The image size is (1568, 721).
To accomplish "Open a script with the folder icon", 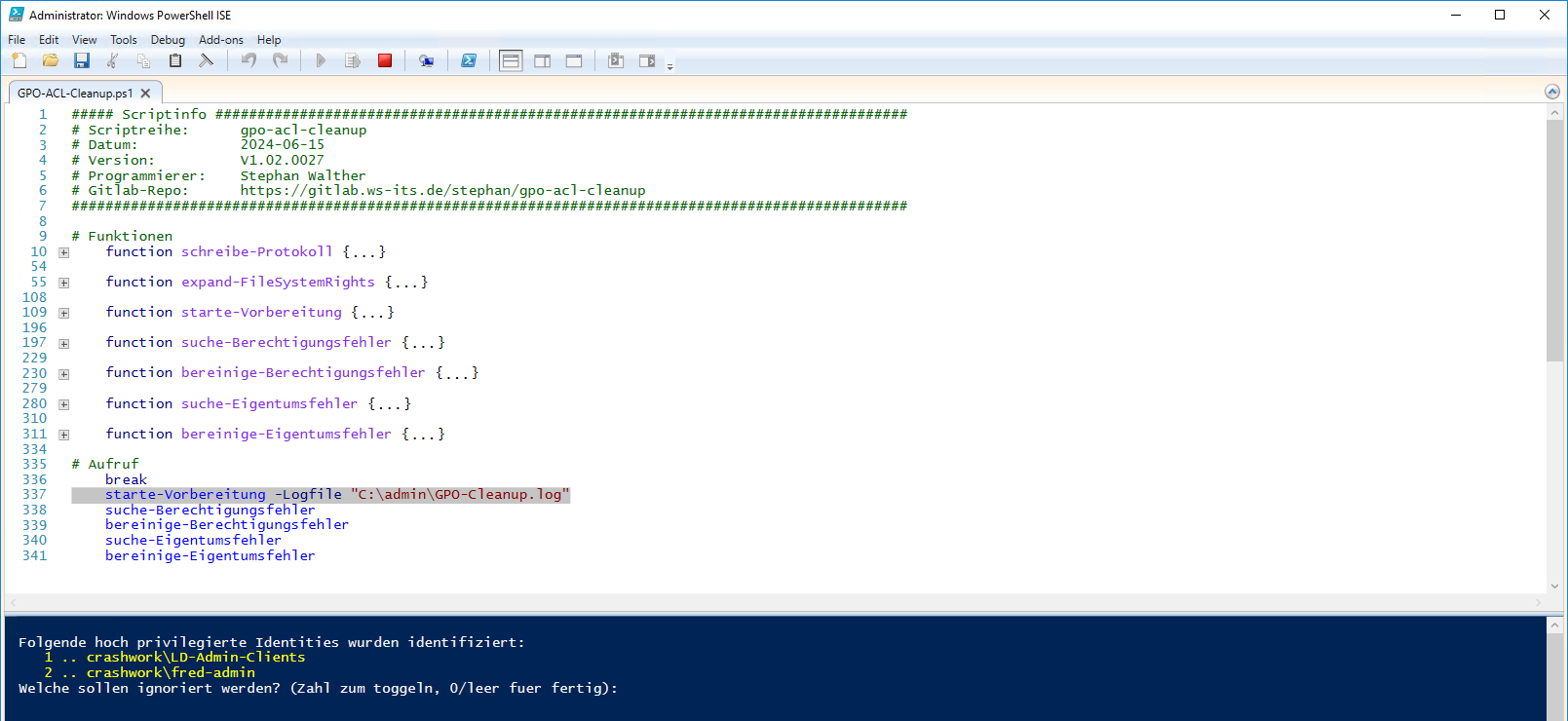I will click(x=51, y=60).
